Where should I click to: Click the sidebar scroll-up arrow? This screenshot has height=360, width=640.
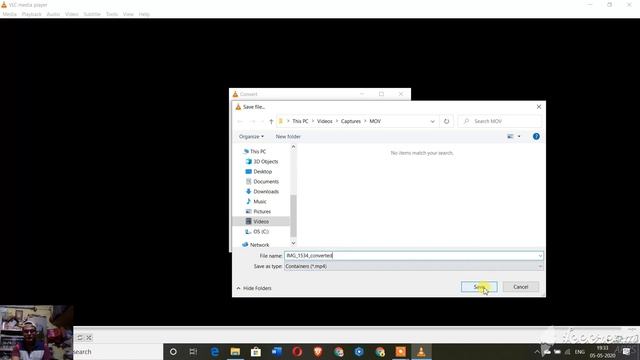pos(293,147)
